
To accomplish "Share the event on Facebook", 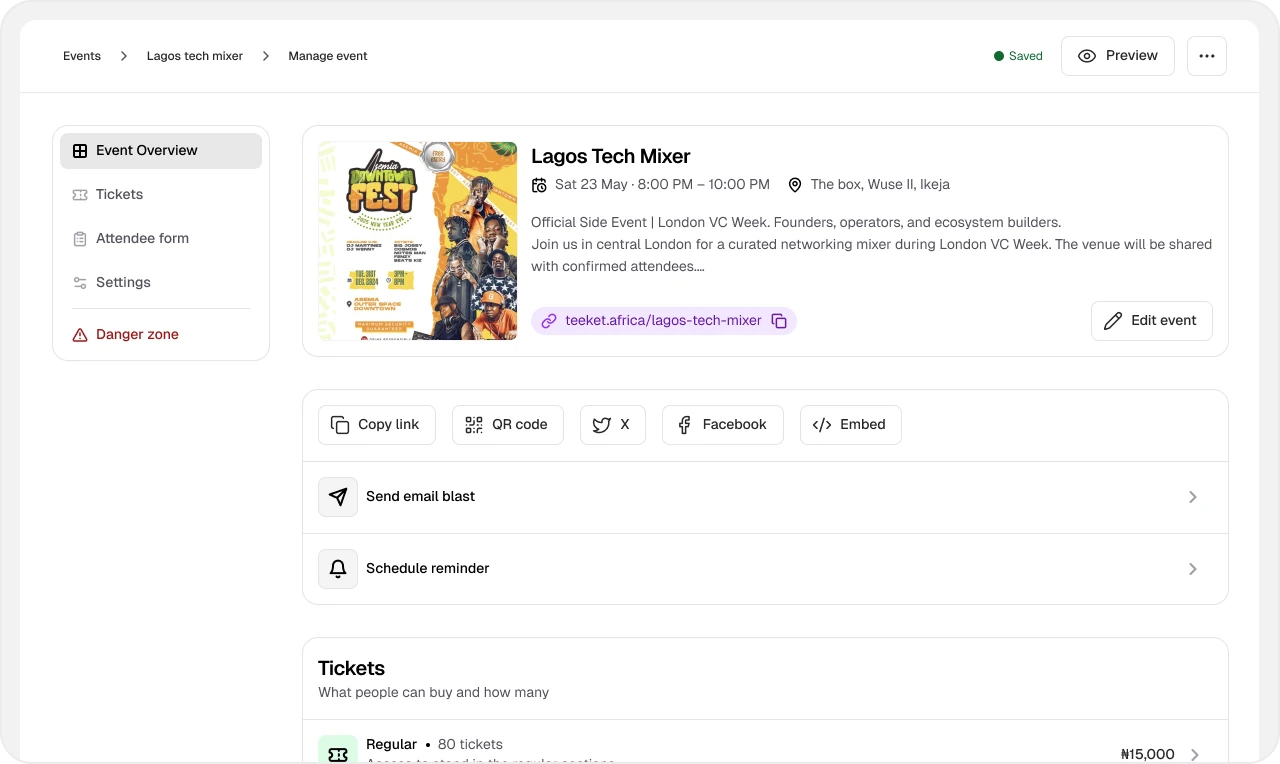I will (x=723, y=425).
